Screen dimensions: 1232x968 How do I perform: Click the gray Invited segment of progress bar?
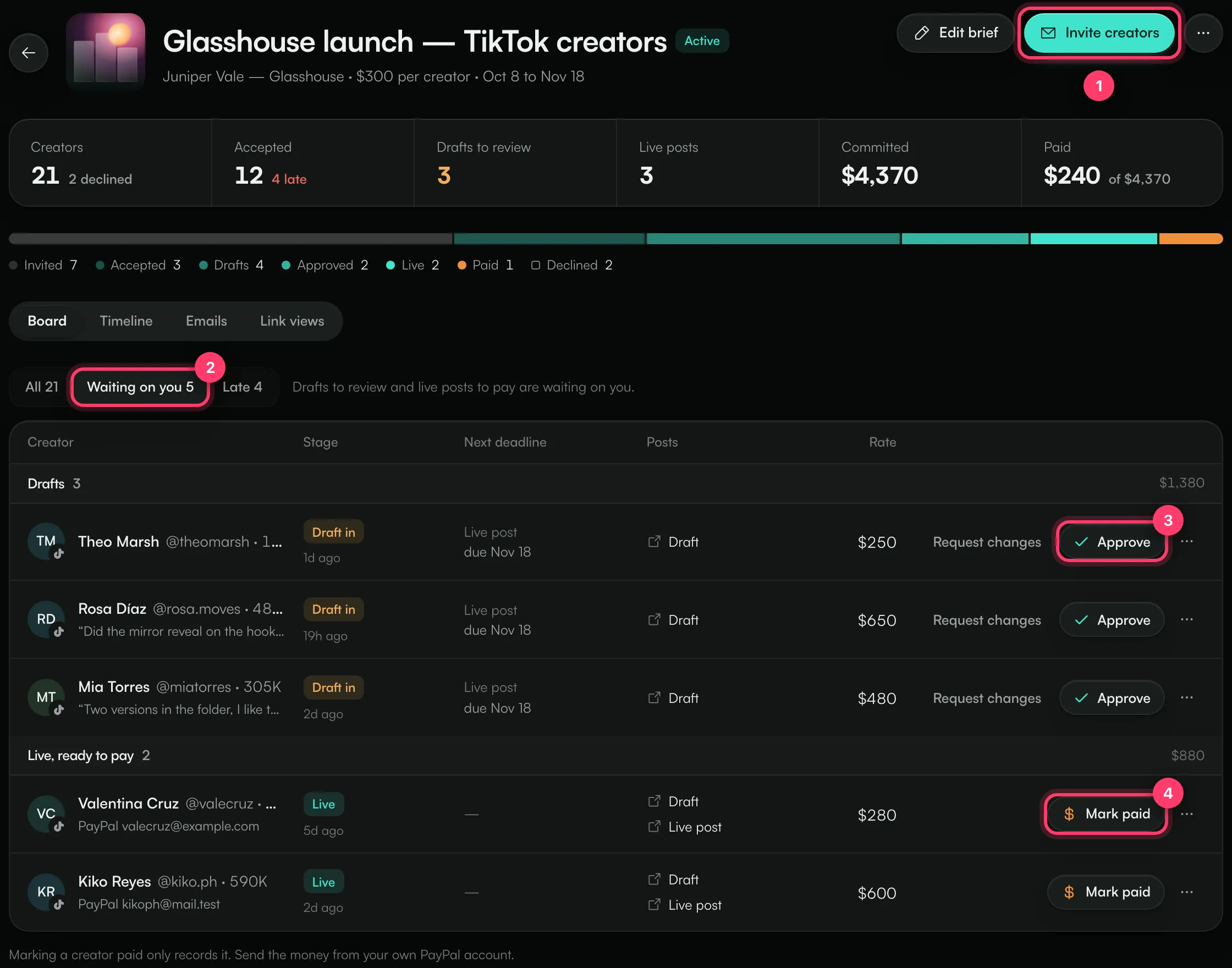click(x=230, y=239)
